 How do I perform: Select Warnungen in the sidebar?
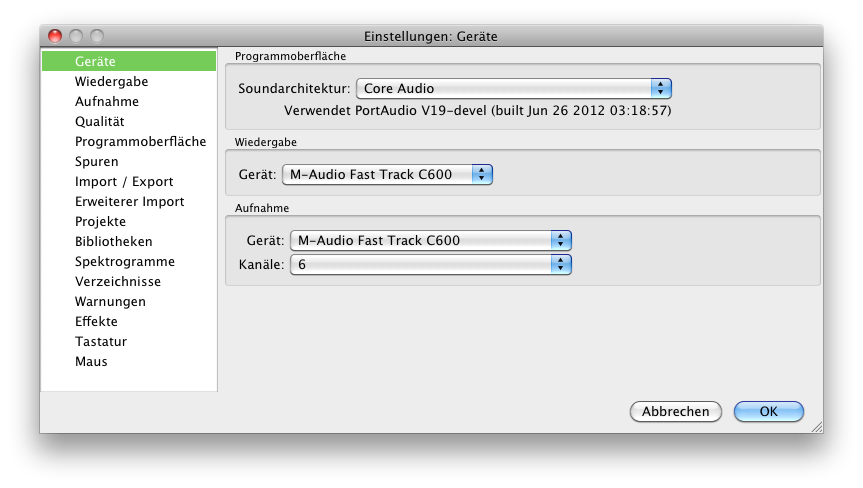point(129,301)
